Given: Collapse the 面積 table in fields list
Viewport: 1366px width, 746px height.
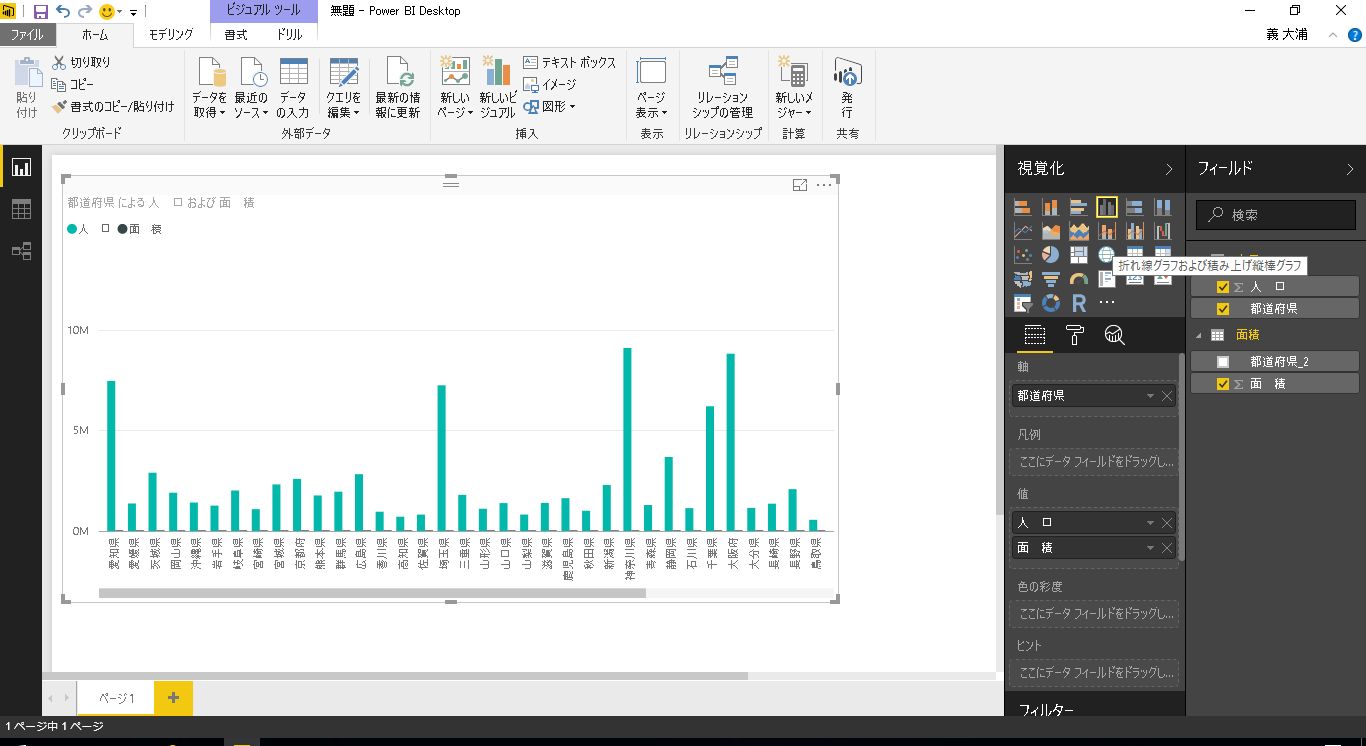Looking at the screenshot, I should 1199,335.
